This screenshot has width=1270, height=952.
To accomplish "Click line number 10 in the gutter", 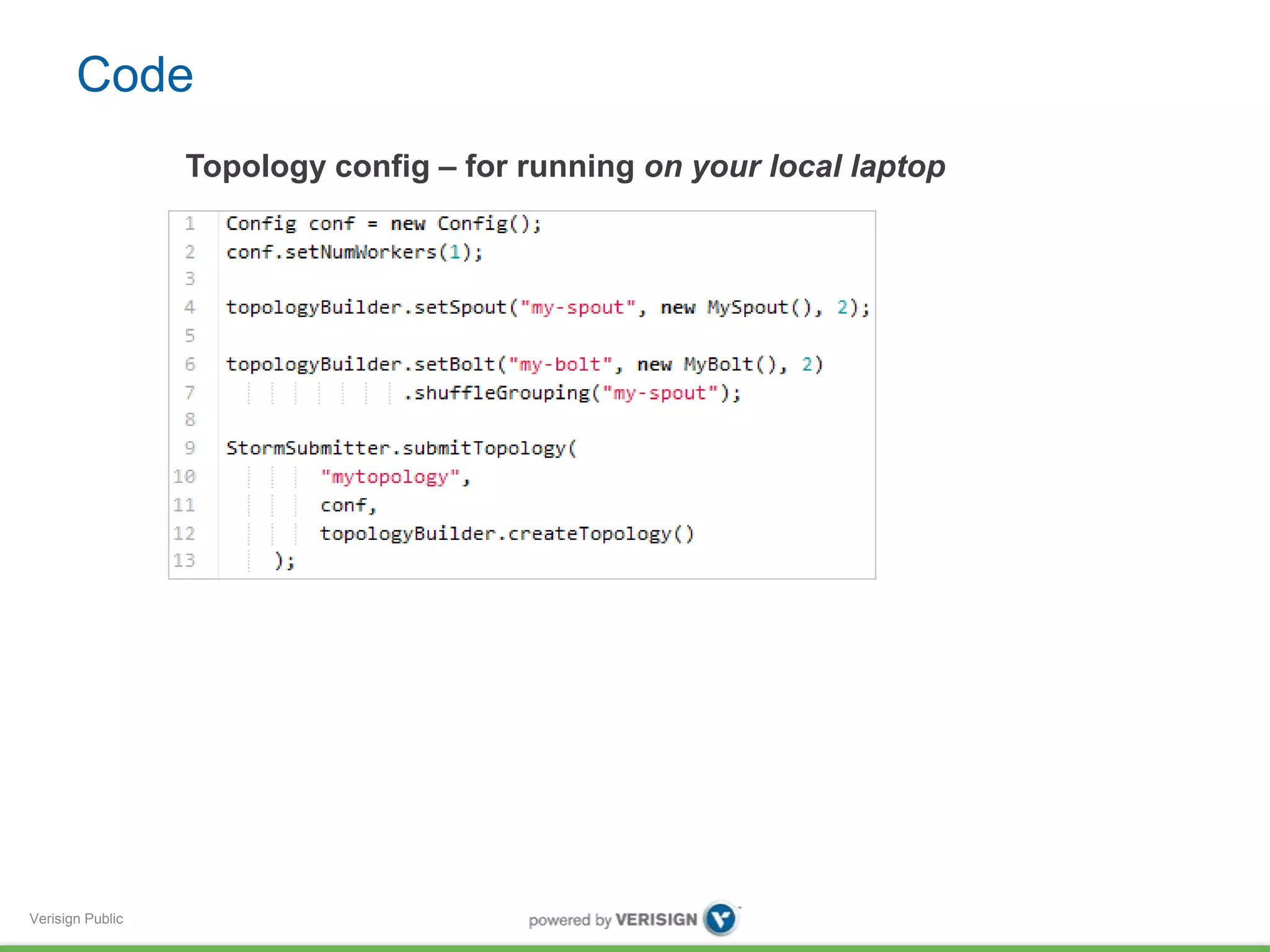I will tap(184, 477).
